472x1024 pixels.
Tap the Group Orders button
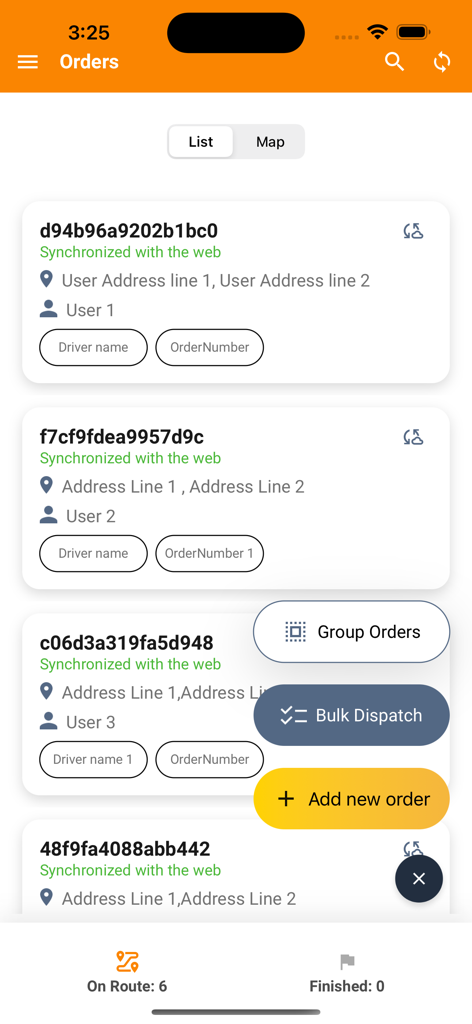point(351,632)
